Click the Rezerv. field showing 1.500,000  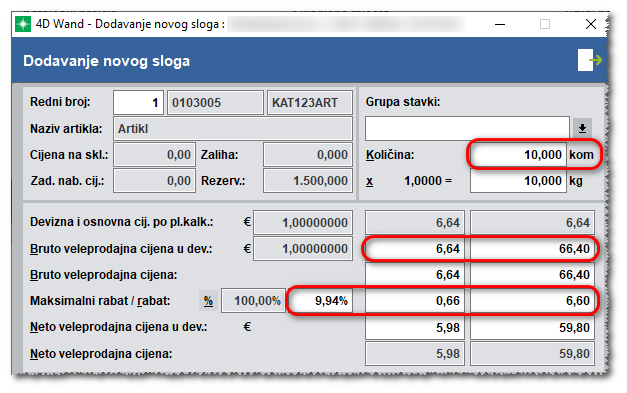click(308, 181)
